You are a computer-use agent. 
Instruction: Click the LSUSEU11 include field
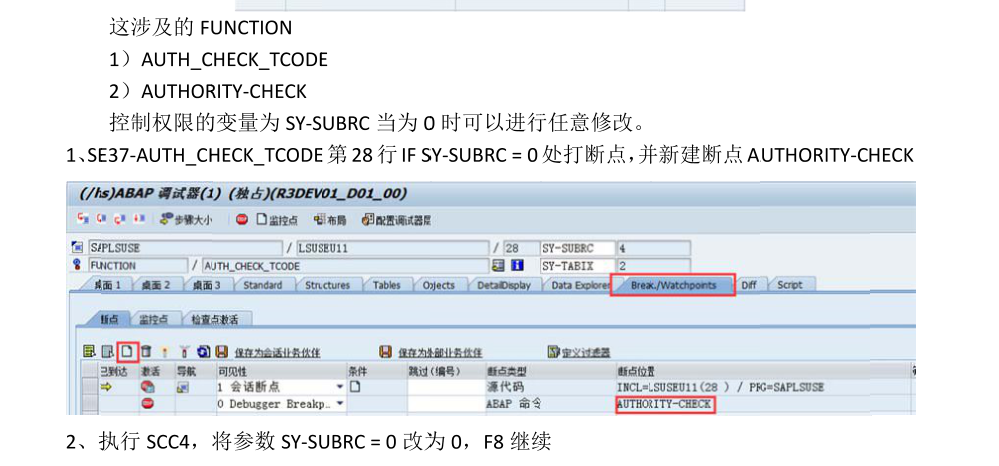pos(392,248)
